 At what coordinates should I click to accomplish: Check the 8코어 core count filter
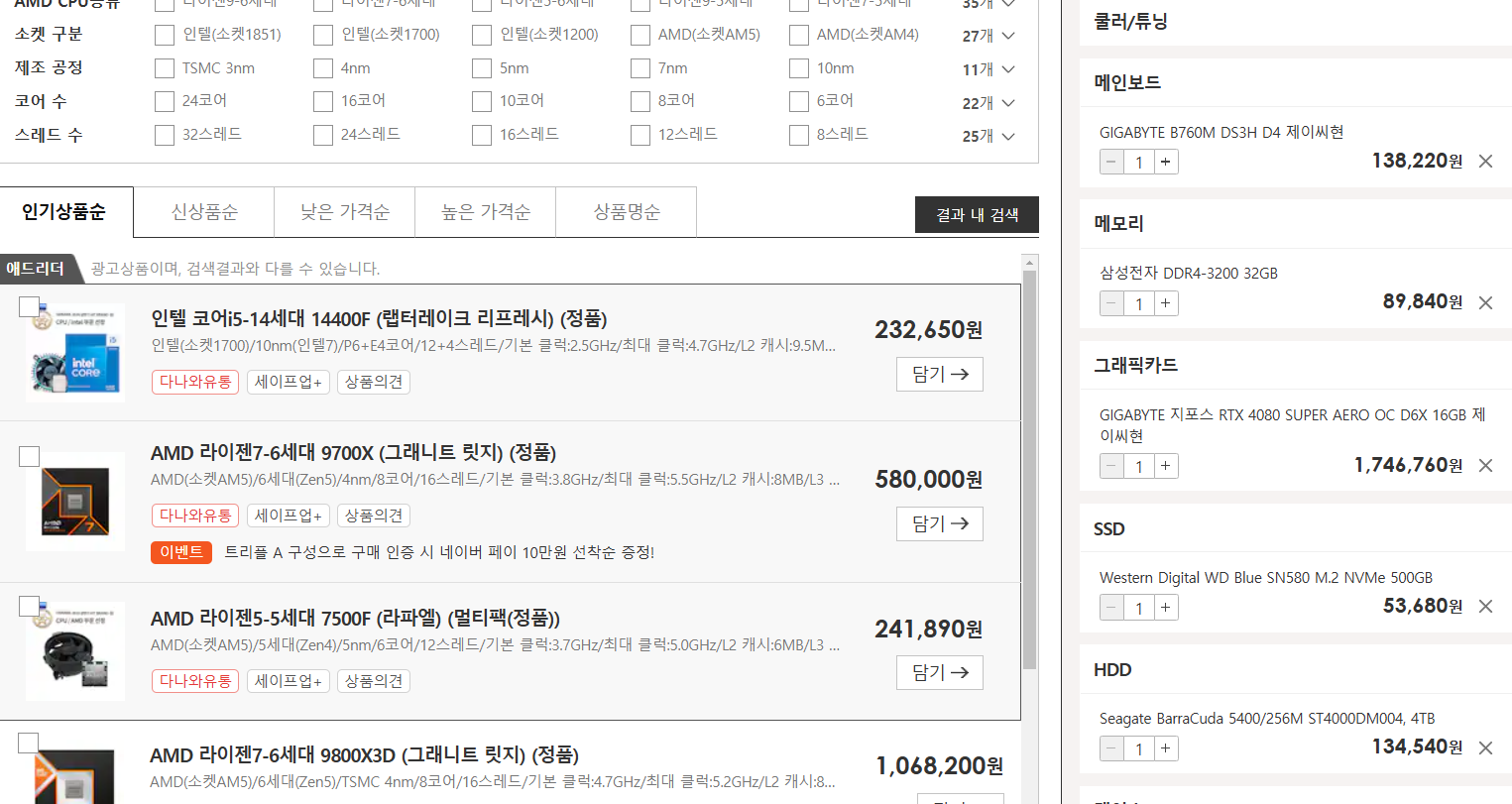(x=640, y=101)
